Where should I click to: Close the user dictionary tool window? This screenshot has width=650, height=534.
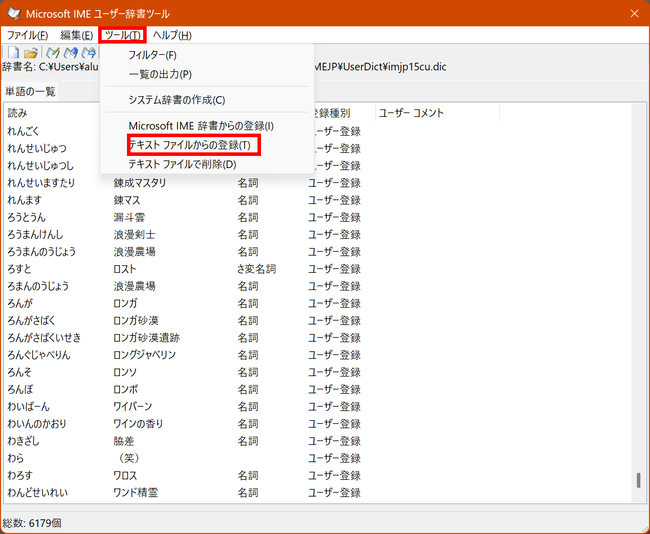point(634,14)
